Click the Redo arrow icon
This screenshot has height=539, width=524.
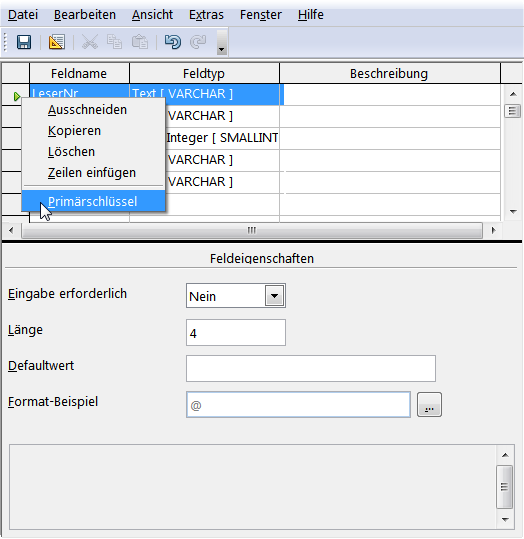point(198,42)
